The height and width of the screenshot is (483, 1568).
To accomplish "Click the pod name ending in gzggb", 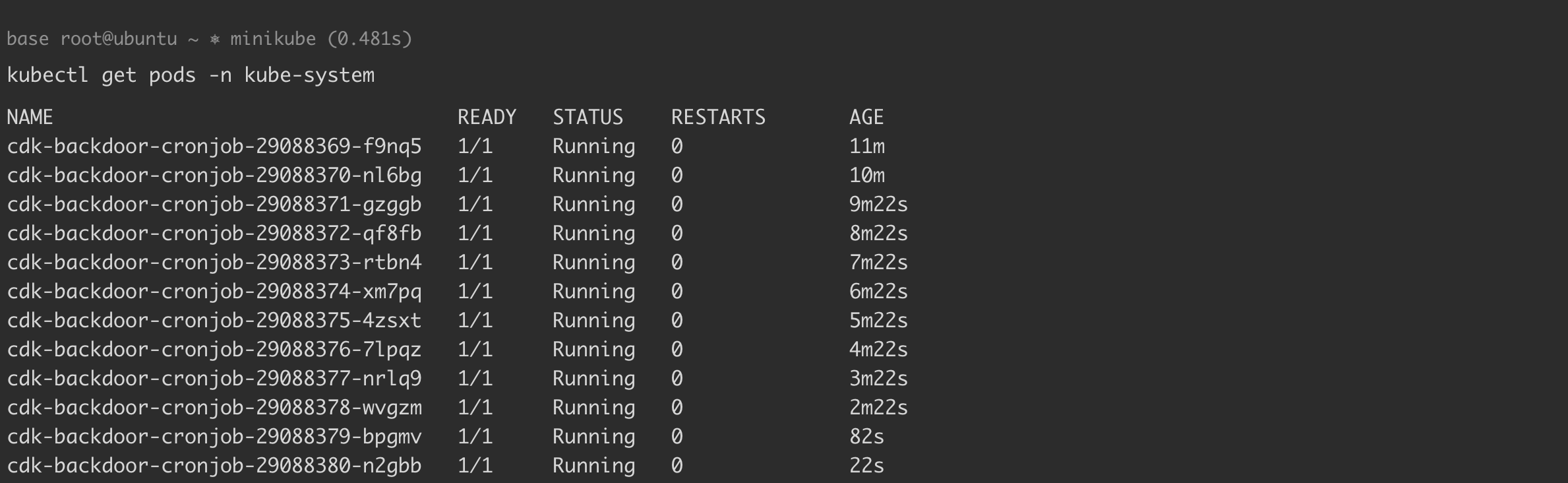I will (214, 205).
